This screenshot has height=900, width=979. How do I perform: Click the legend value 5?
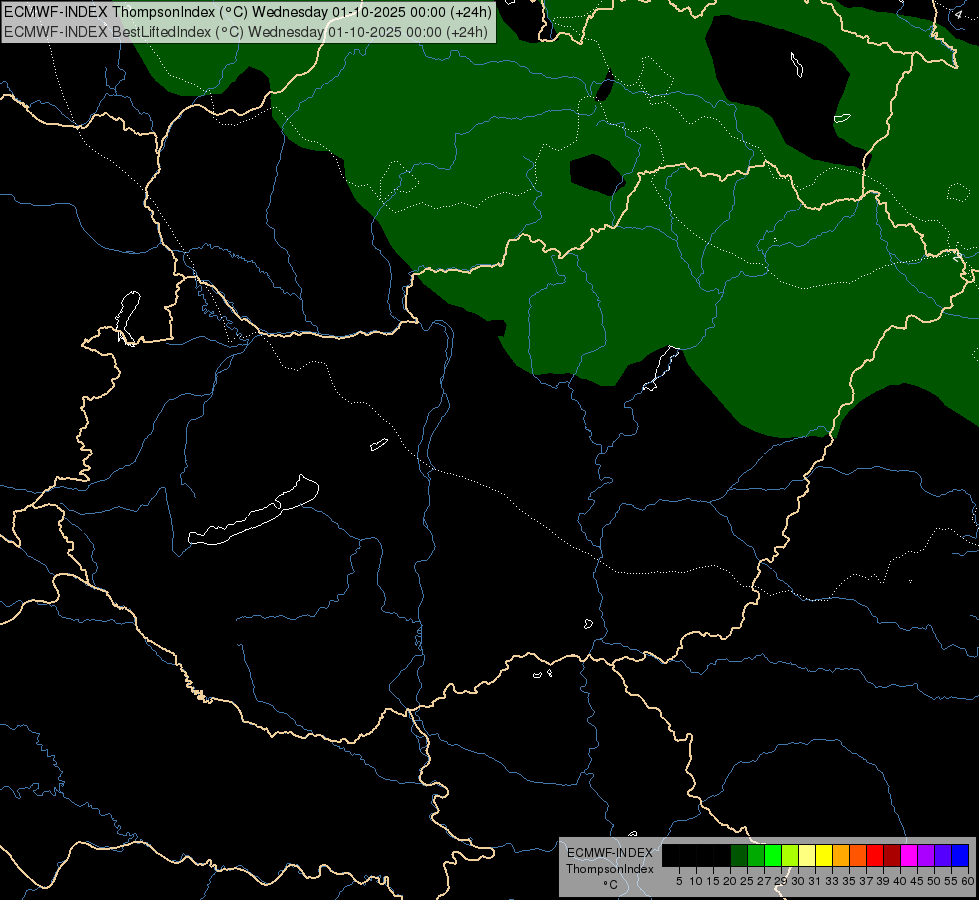(x=679, y=881)
